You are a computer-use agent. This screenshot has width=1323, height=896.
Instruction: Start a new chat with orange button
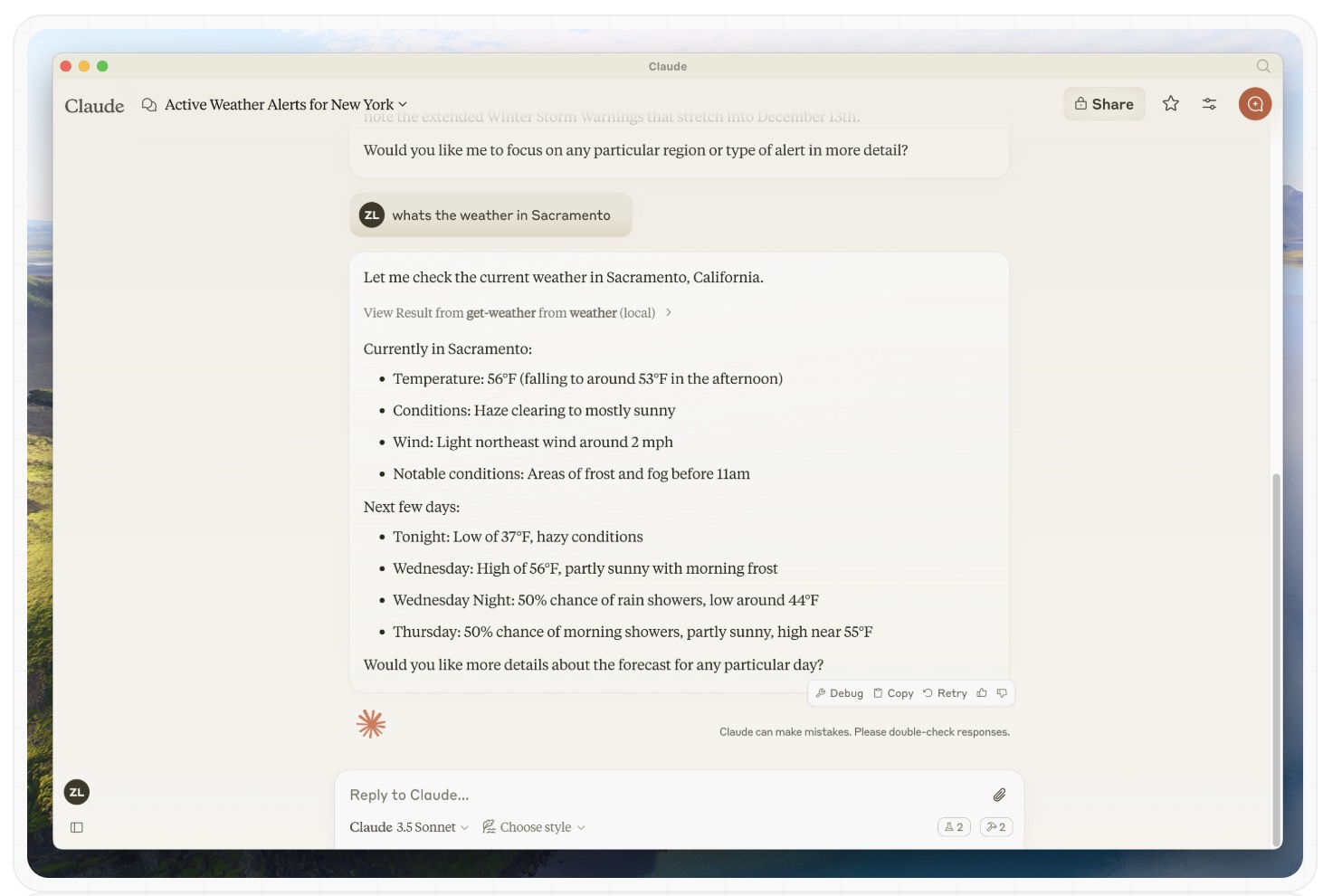point(1255,104)
